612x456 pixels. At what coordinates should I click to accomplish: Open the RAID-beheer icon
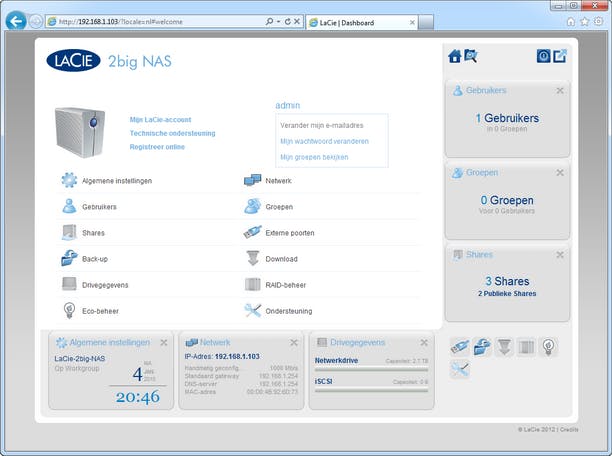click(253, 284)
